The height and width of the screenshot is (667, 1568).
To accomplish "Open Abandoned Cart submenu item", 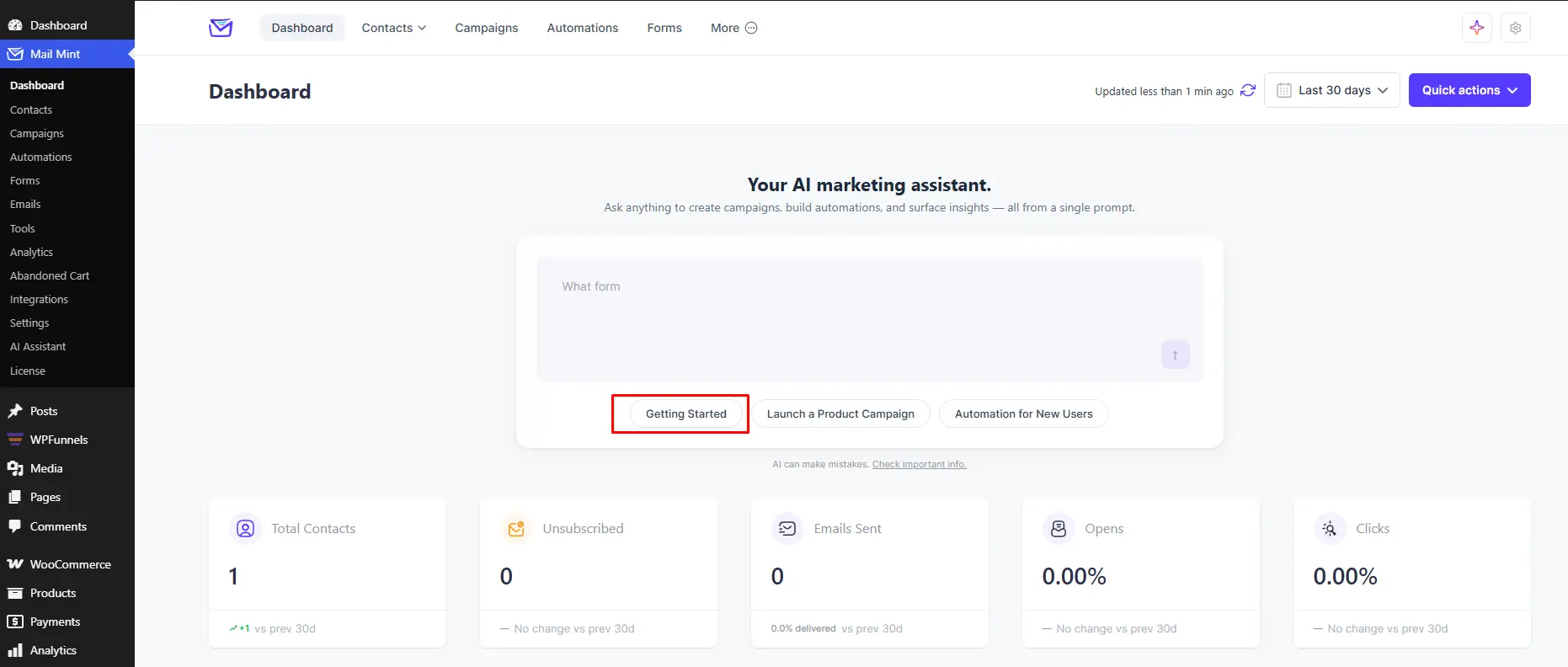I will click(50, 275).
